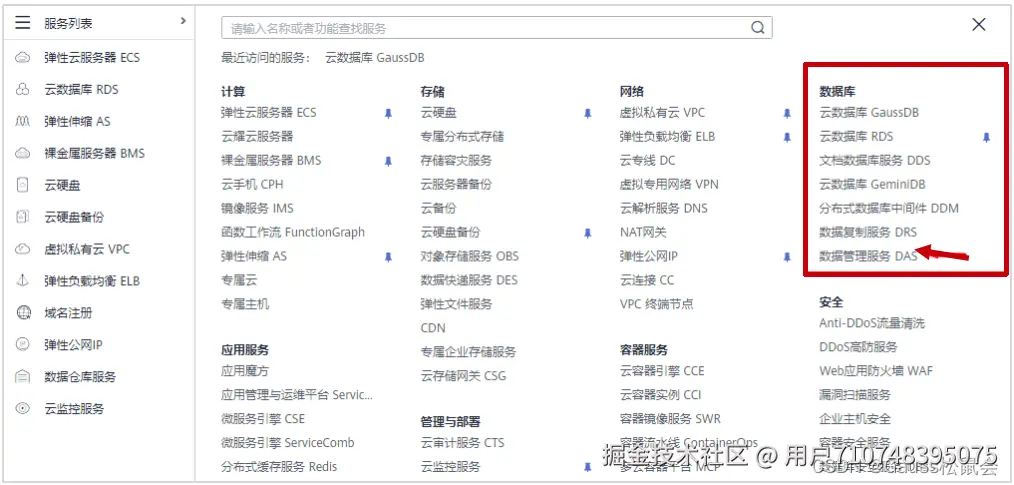This screenshot has width=1014, height=485.
Task: Open 容器镜像服务 SWR
Action: point(670,419)
